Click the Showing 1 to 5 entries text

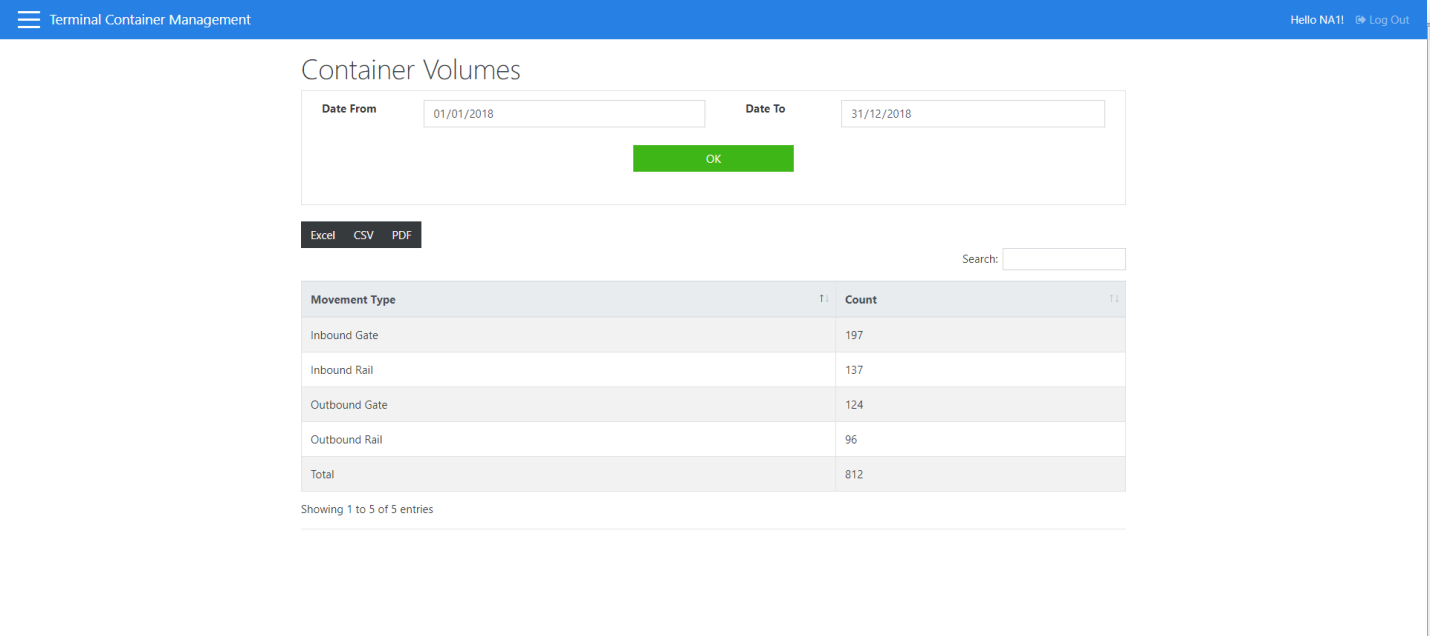coord(367,509)
